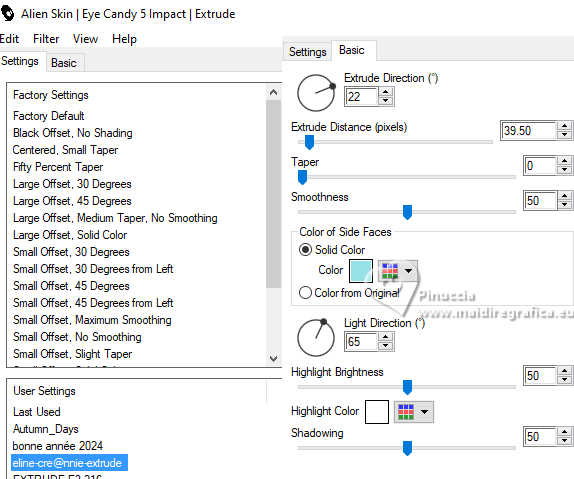Click the Taper value field
Screen dimensions: 574x479
[541, 166]
